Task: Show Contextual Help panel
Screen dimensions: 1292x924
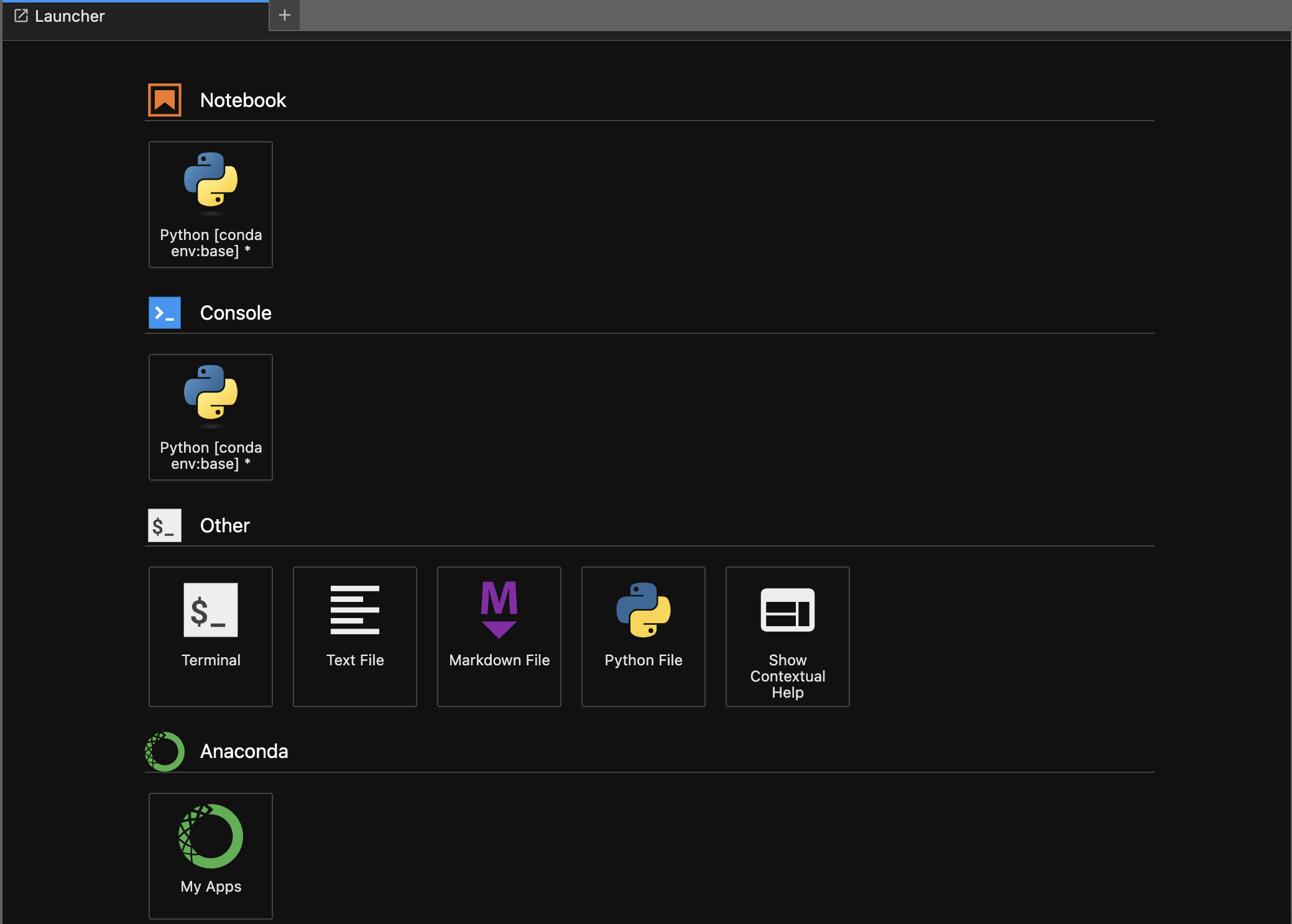Action: [787, 635]
